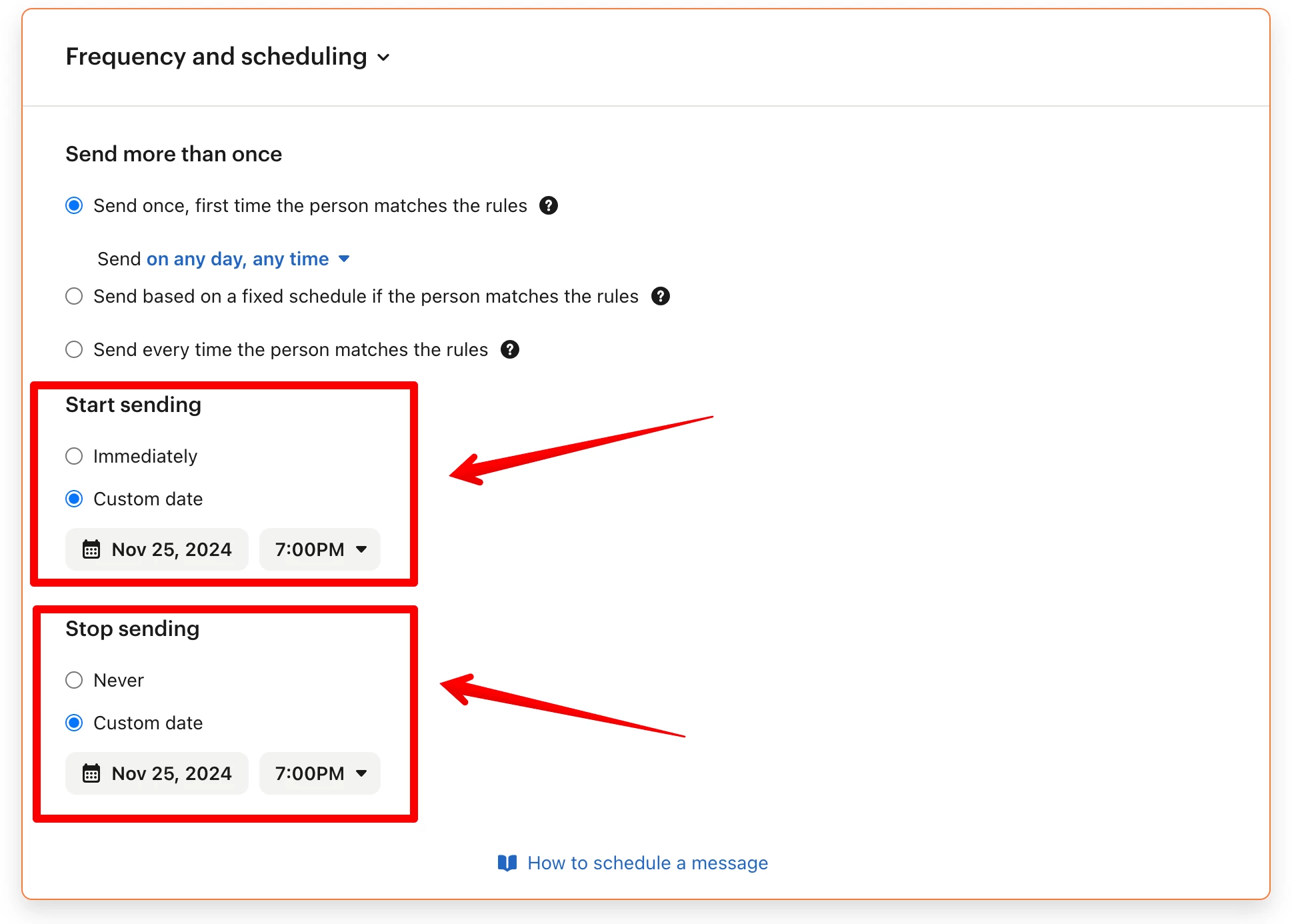Screen dimensions: 1292x924
Task: Open the 'on any day, any time' dropdown
Action: (x=248, y=259)
